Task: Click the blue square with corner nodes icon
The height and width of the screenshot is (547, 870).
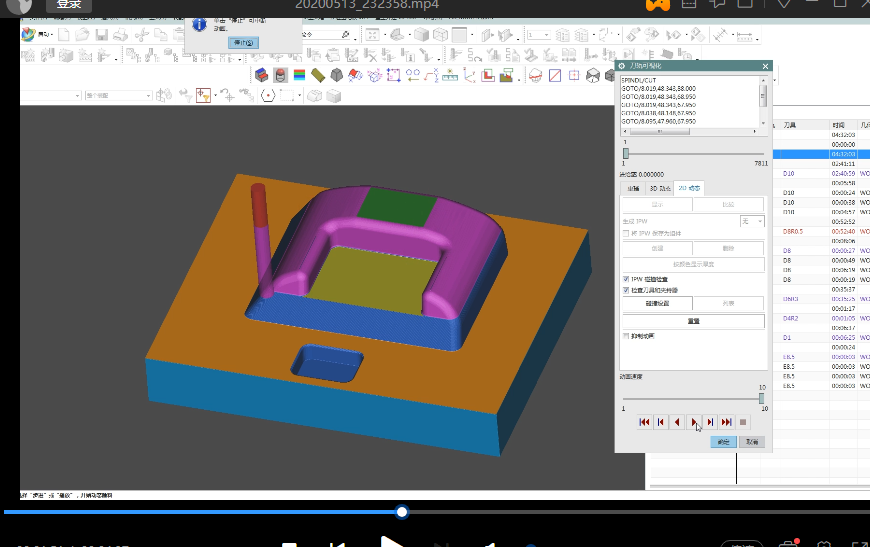Action: 393,75
